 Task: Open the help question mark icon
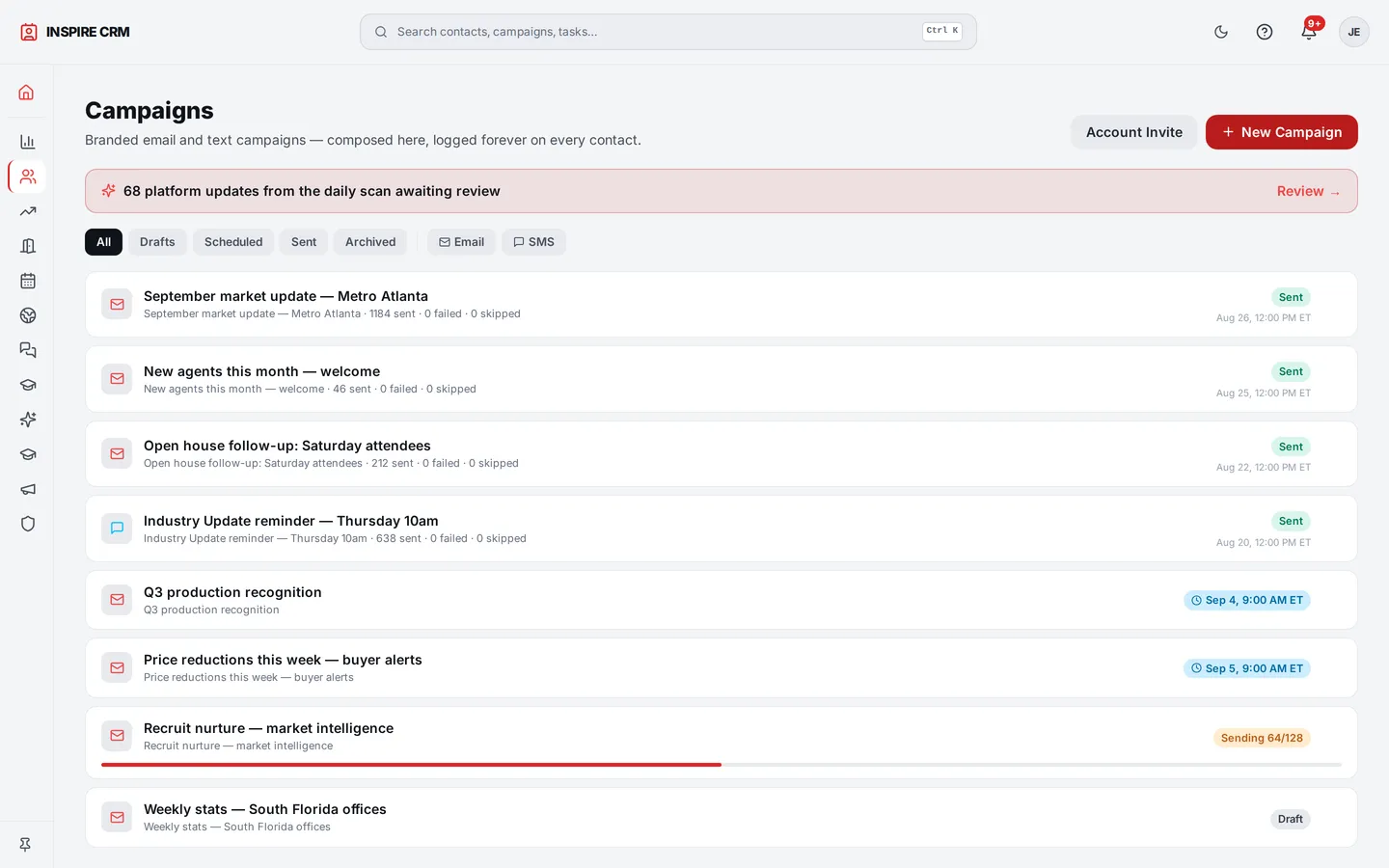[x=1265, y=32]
